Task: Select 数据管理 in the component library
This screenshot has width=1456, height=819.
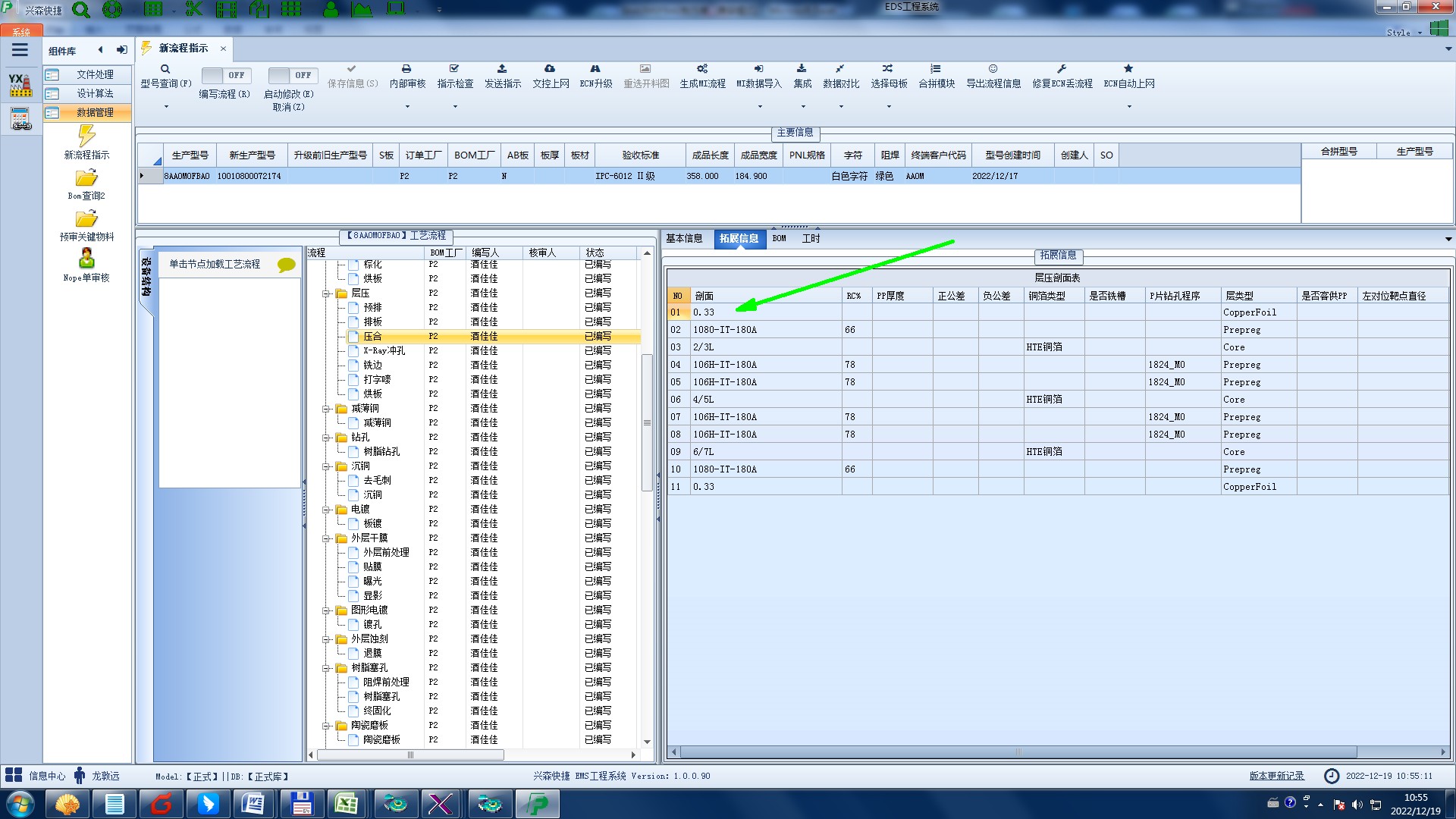Action: [x=94, y=112]
